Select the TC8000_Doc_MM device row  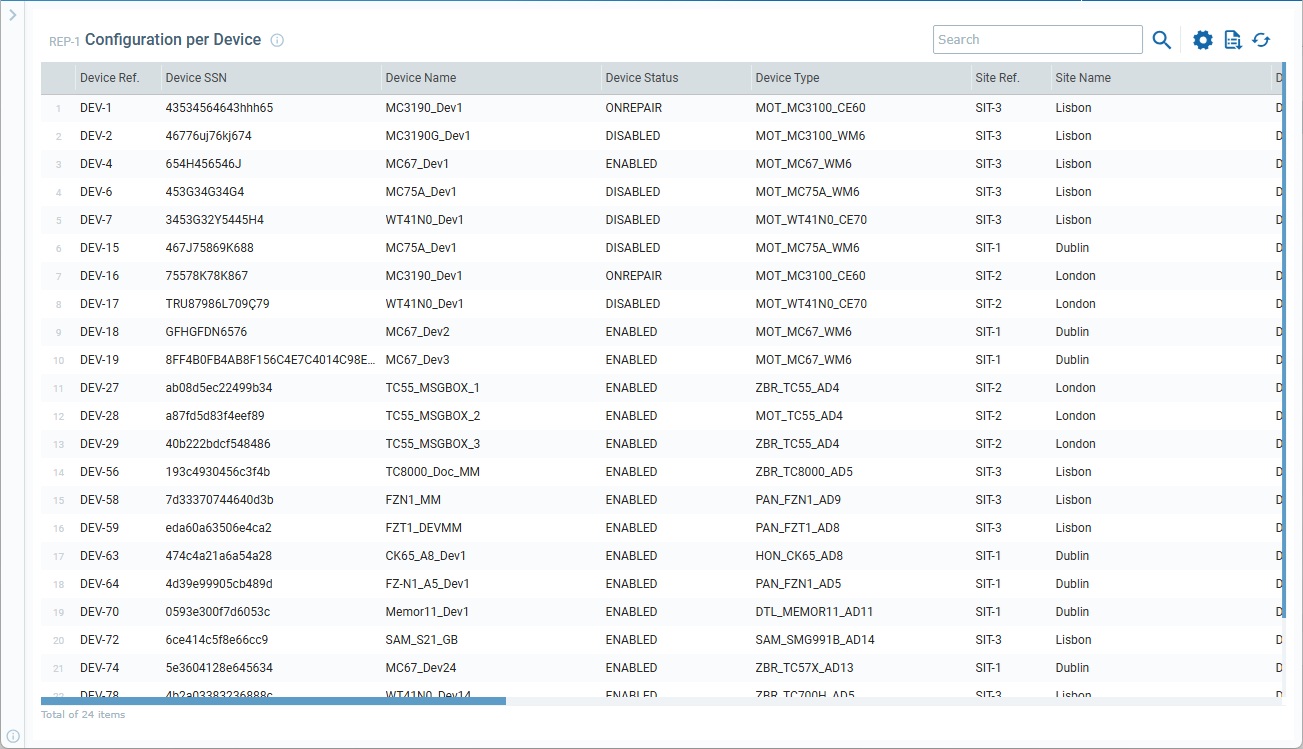click(x=400, y=471)
